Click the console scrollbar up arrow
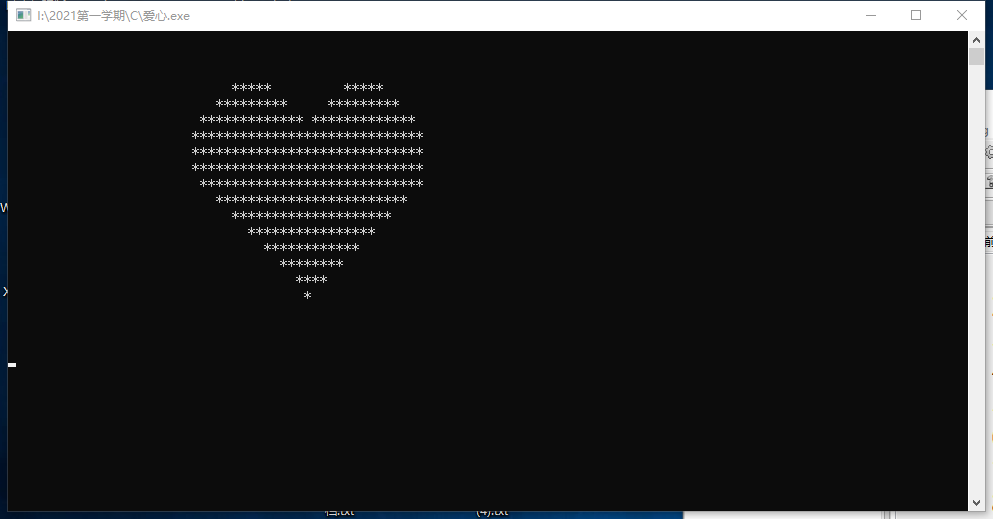 coord(976,40)
